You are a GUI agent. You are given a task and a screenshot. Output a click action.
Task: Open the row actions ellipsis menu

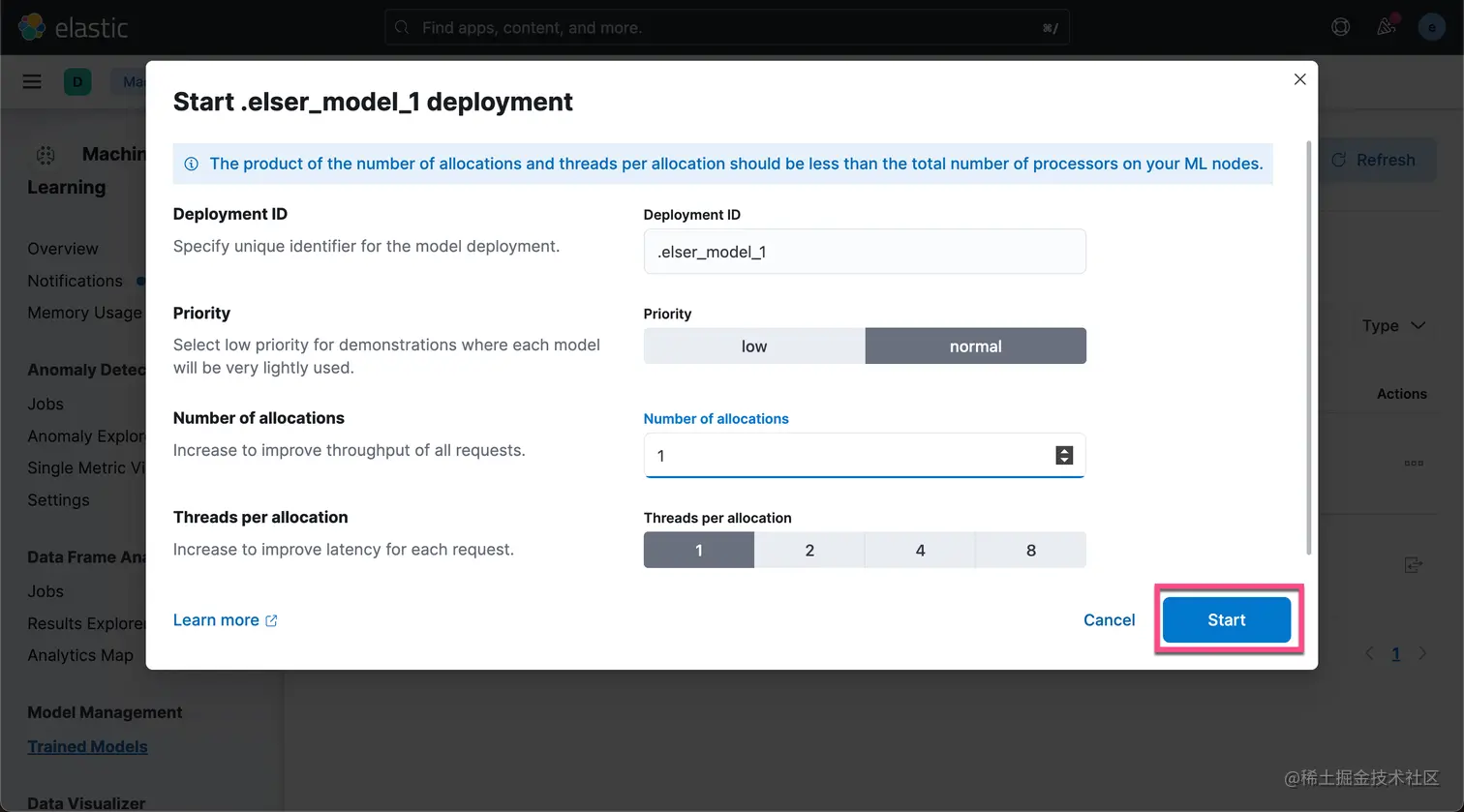[1414, 463]
